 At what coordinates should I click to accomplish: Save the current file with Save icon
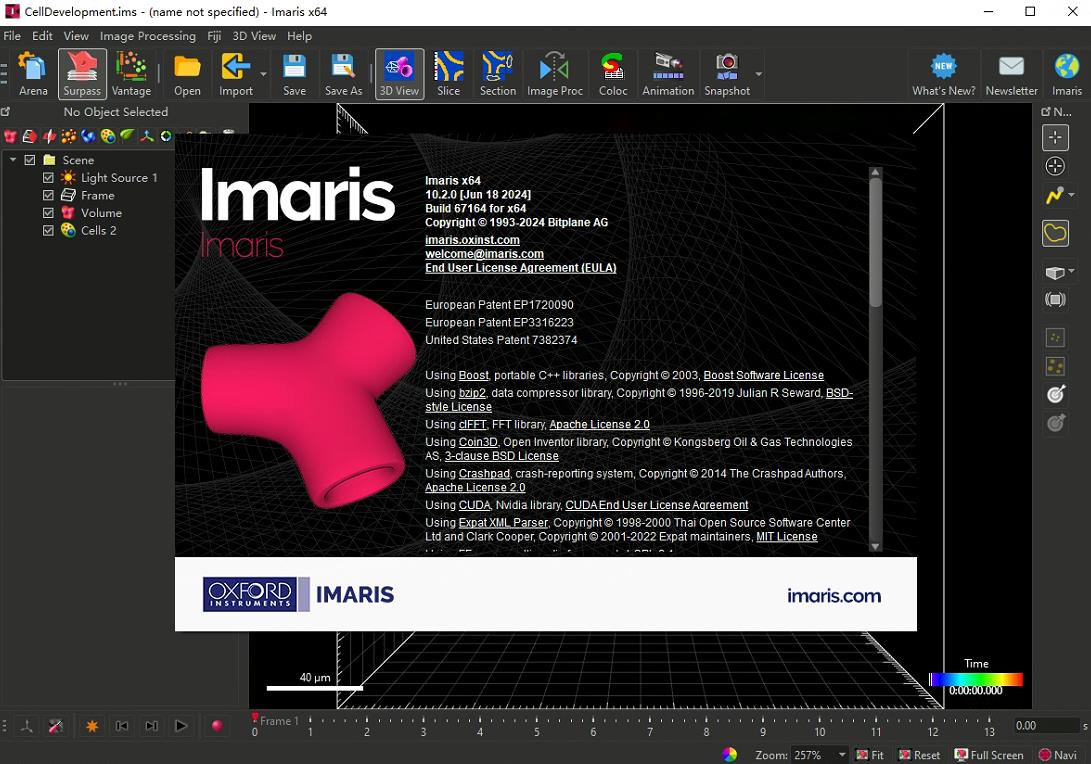point(294,74)
